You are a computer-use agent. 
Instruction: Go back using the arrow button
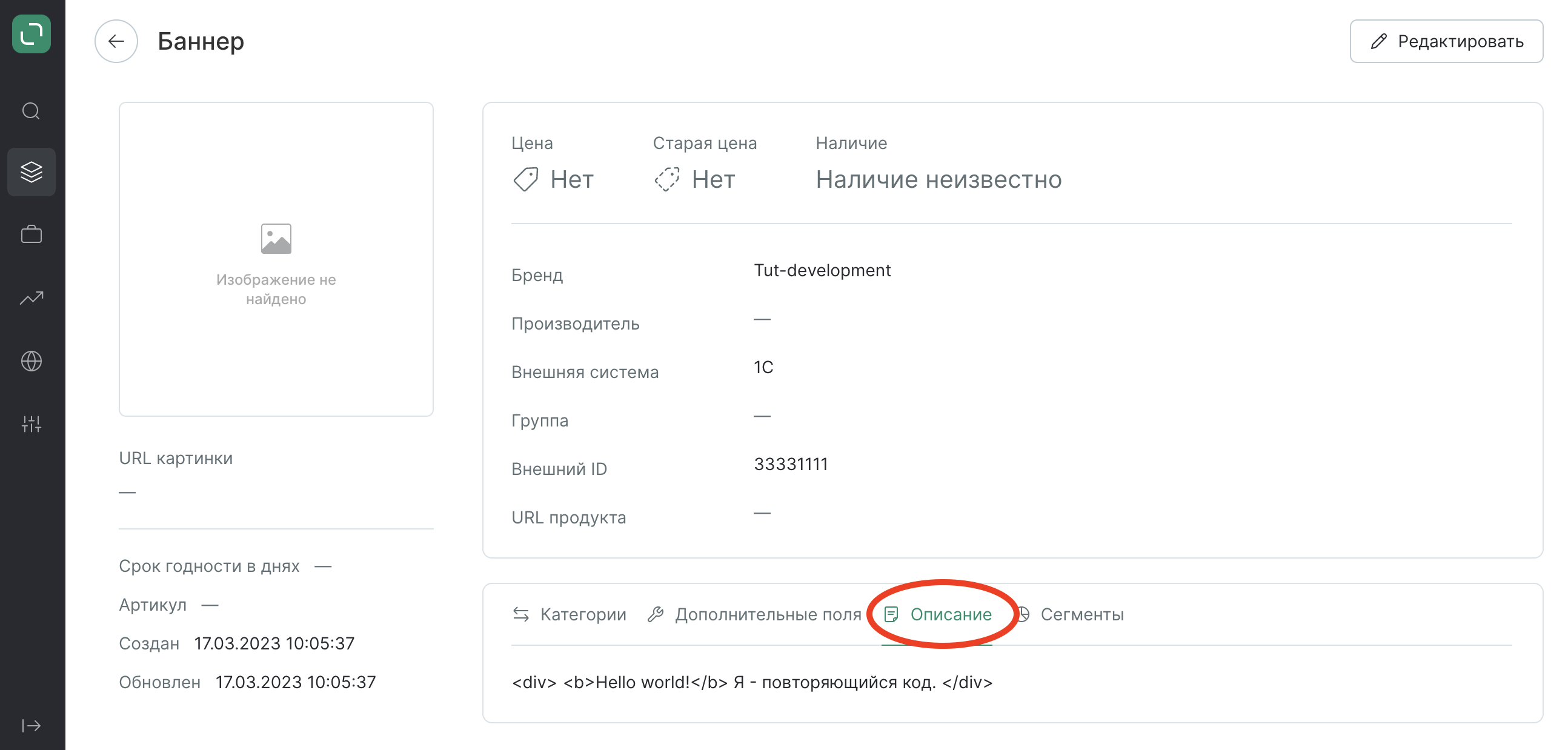pyautogui.click(x=116, y=41)
